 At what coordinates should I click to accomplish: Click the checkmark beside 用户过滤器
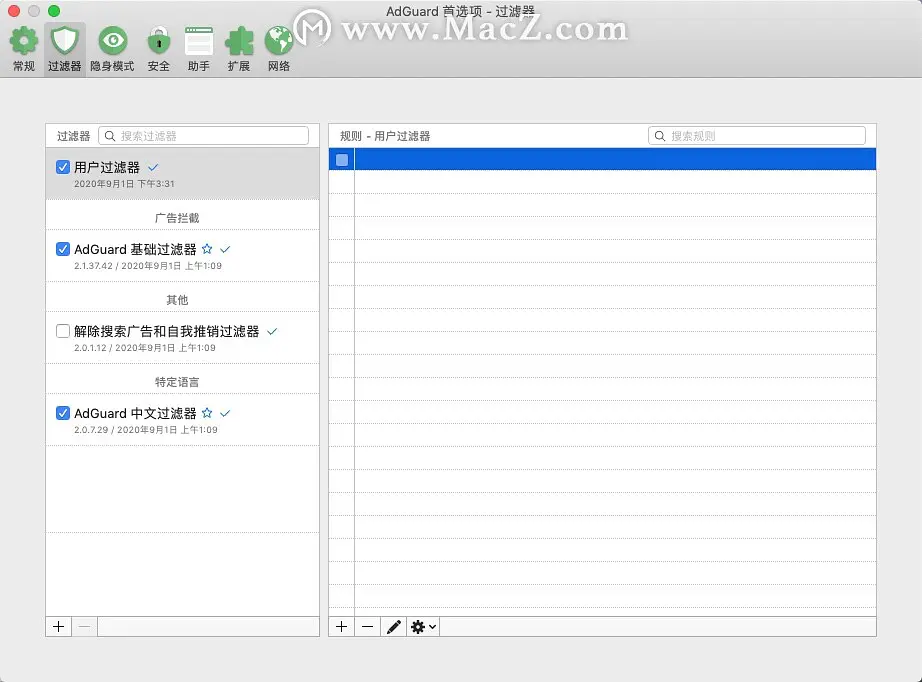(153, 168)
